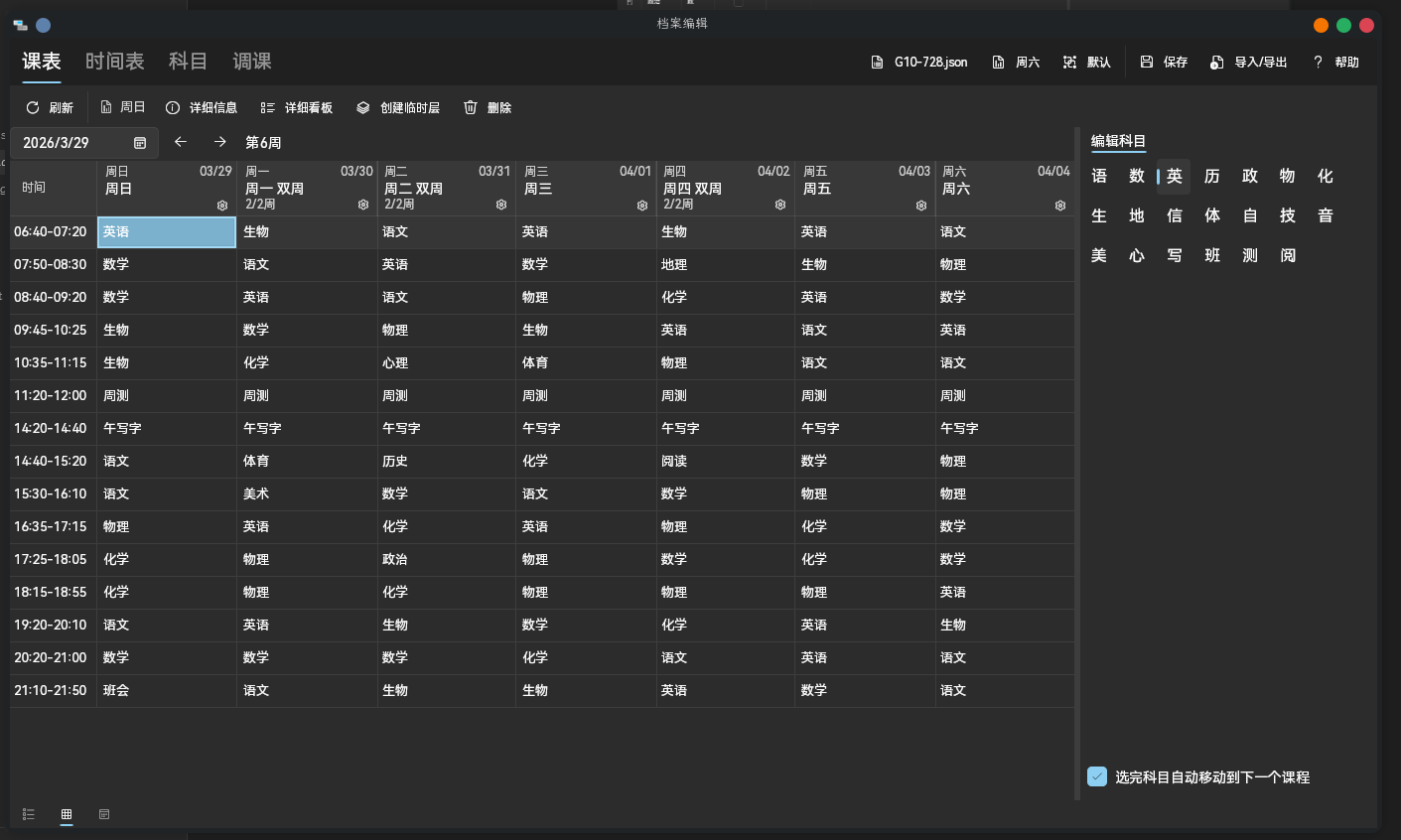
Task: Toggle 选完科目自动移动到下一个课程 checkbox
Action: tap(1097, 776)
